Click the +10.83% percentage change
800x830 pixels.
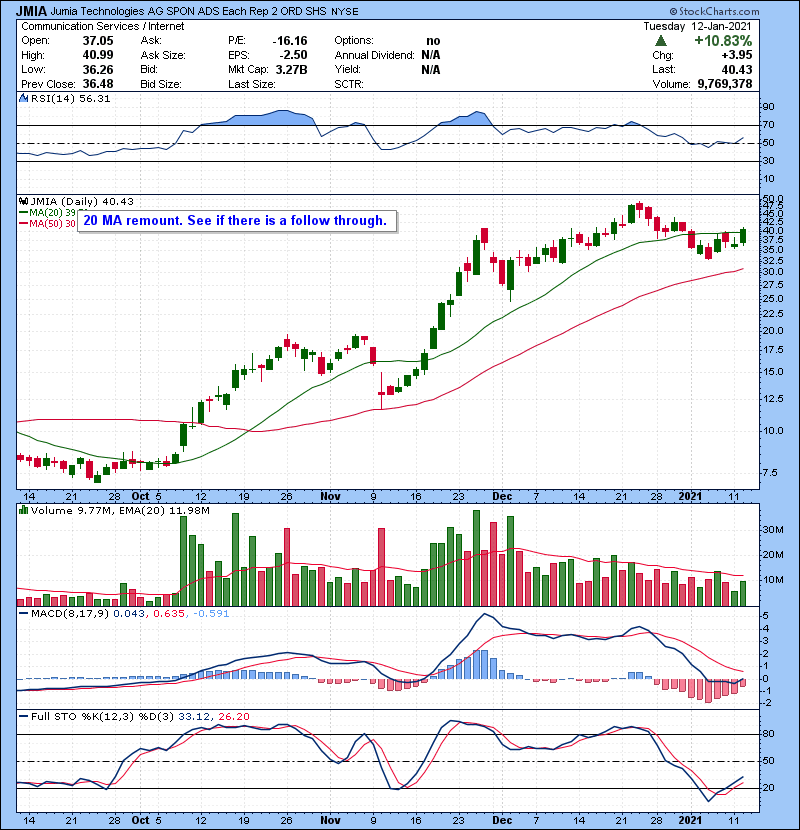pyautogui.click(x=723, y=41)
